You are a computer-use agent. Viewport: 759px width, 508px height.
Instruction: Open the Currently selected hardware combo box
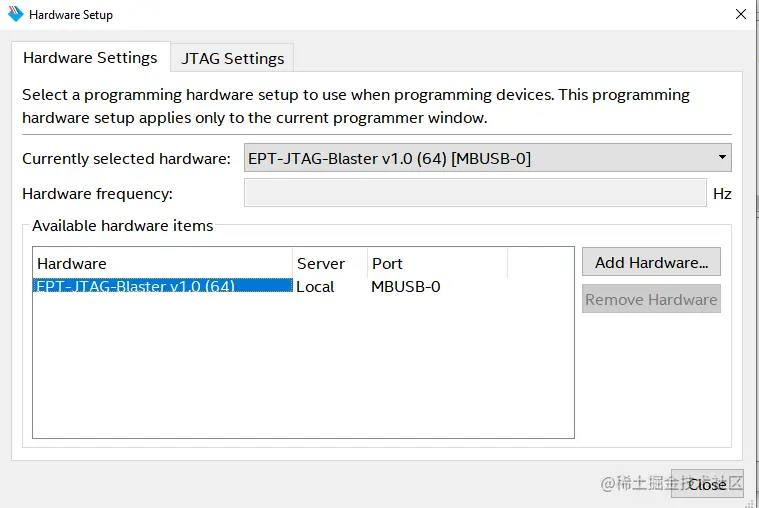[487, 158]
